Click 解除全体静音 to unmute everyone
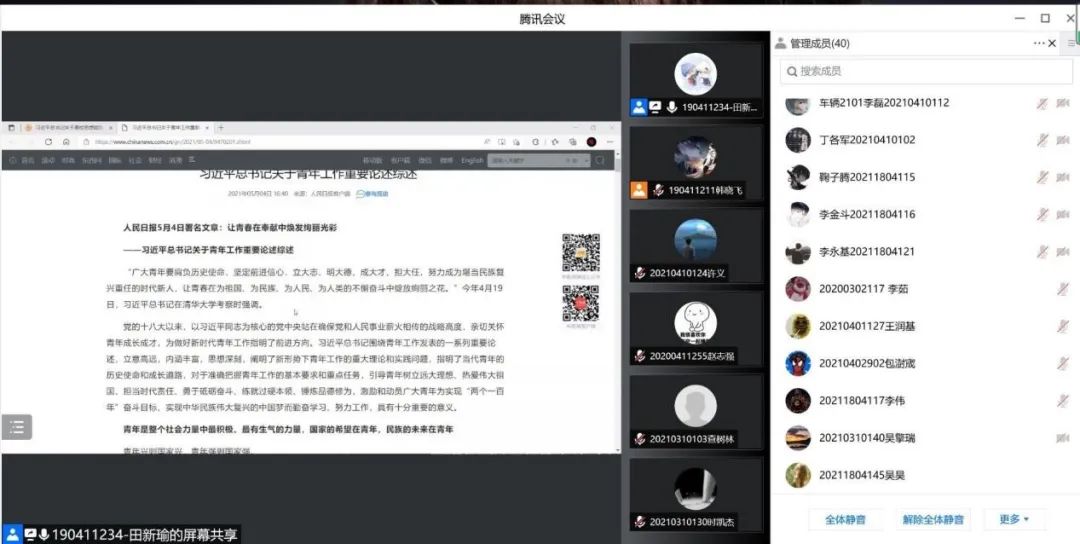1080x544 pixels. coord(932,519)
